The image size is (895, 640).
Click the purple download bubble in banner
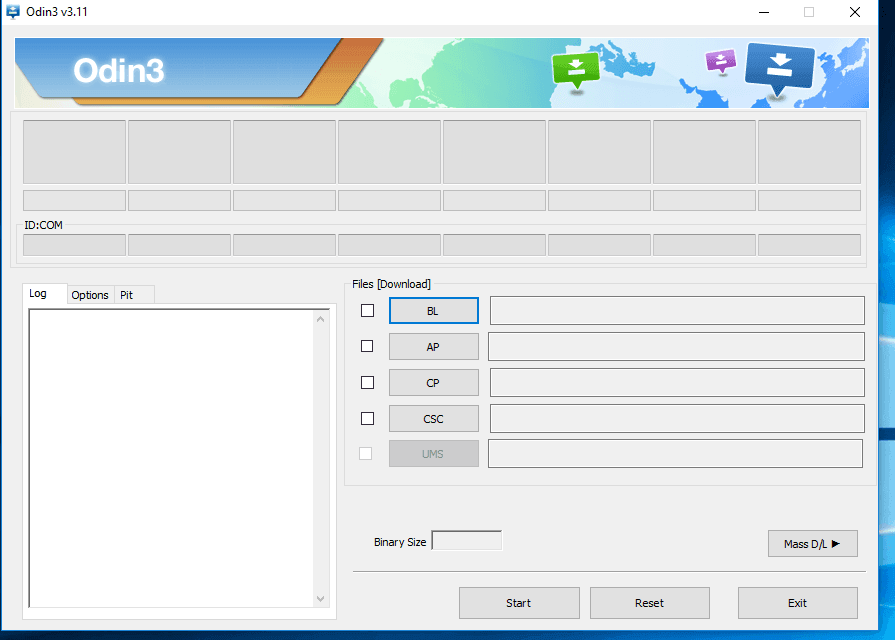point(720,61)
